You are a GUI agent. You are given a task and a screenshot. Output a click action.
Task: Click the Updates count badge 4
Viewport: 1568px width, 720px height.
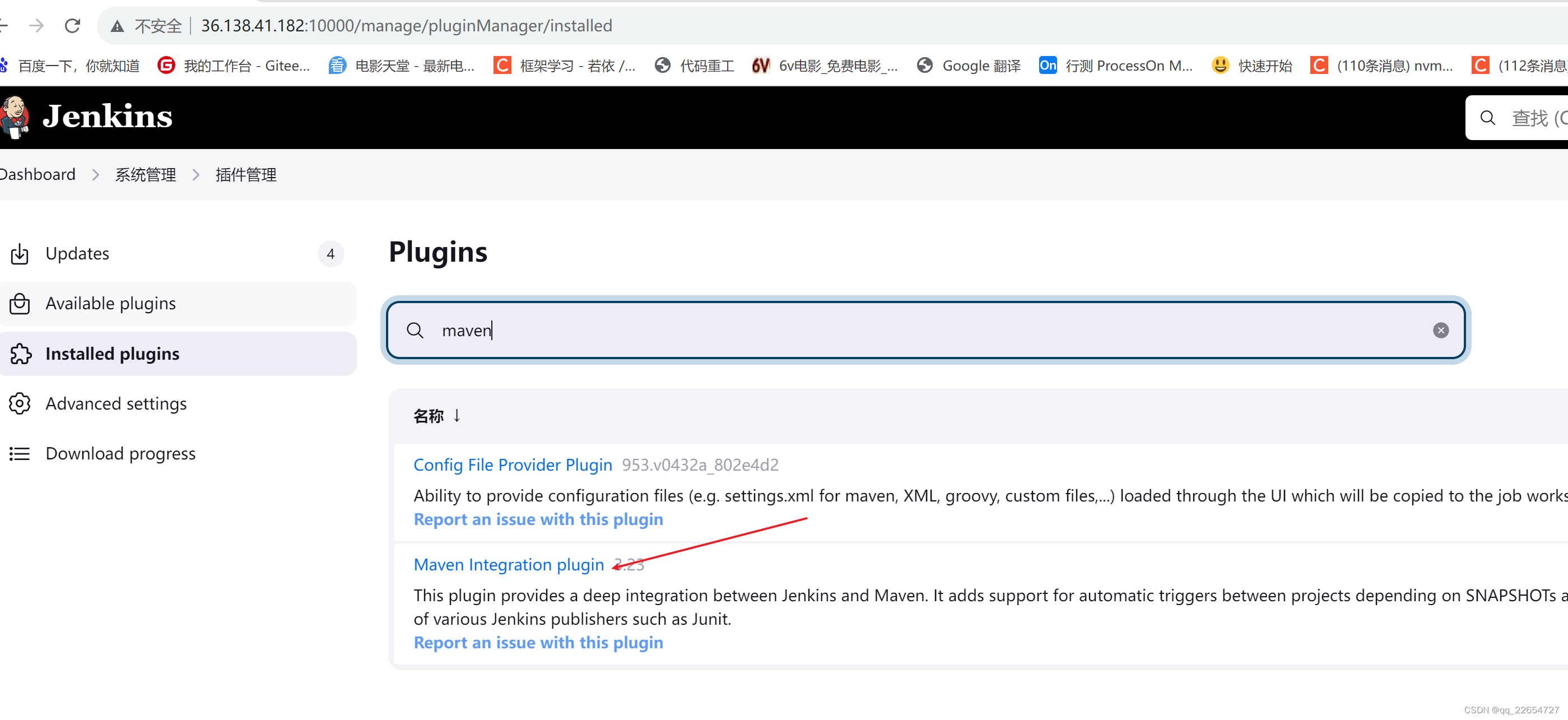click(x=331, y=254)
